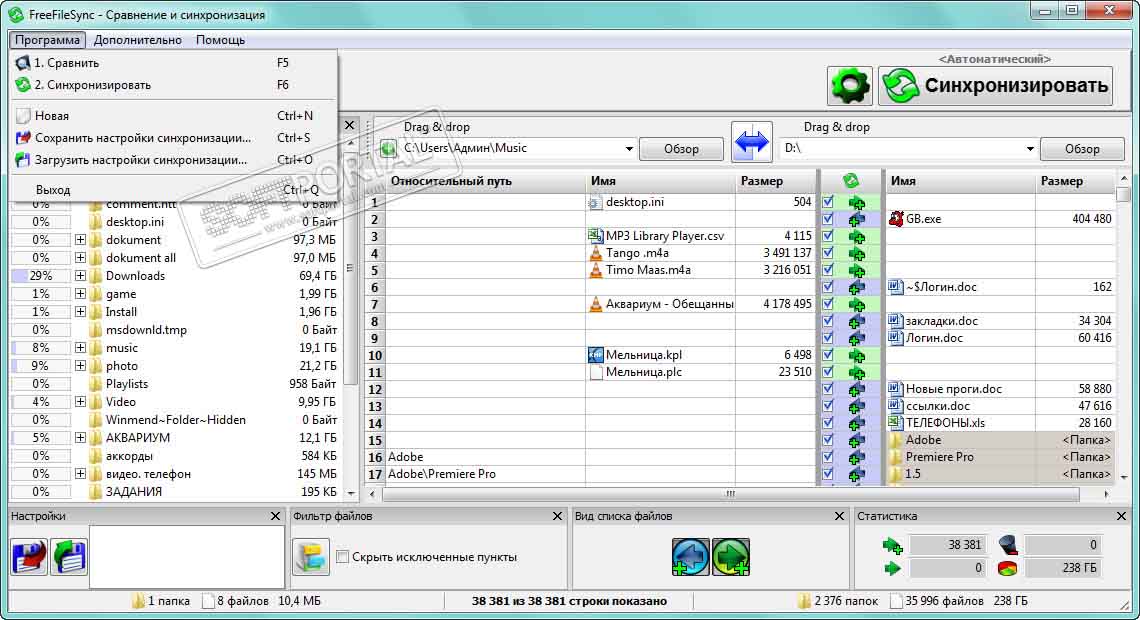
Task: Expand the game folder in tree
Action: pos(80,294)
